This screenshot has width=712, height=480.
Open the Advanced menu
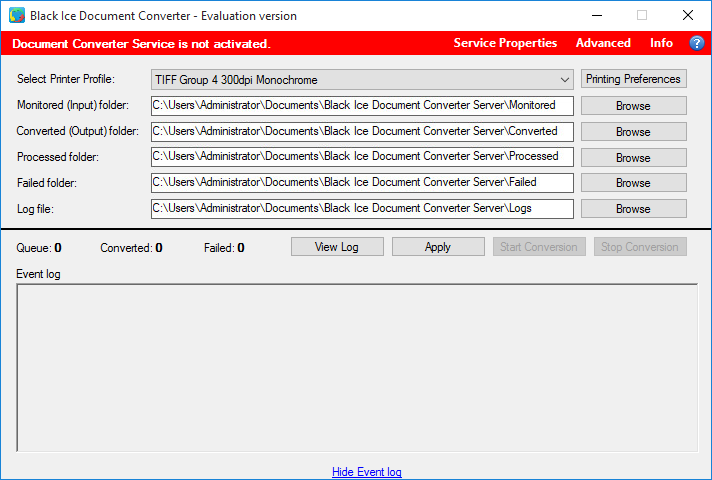click(x=603, y=43)
